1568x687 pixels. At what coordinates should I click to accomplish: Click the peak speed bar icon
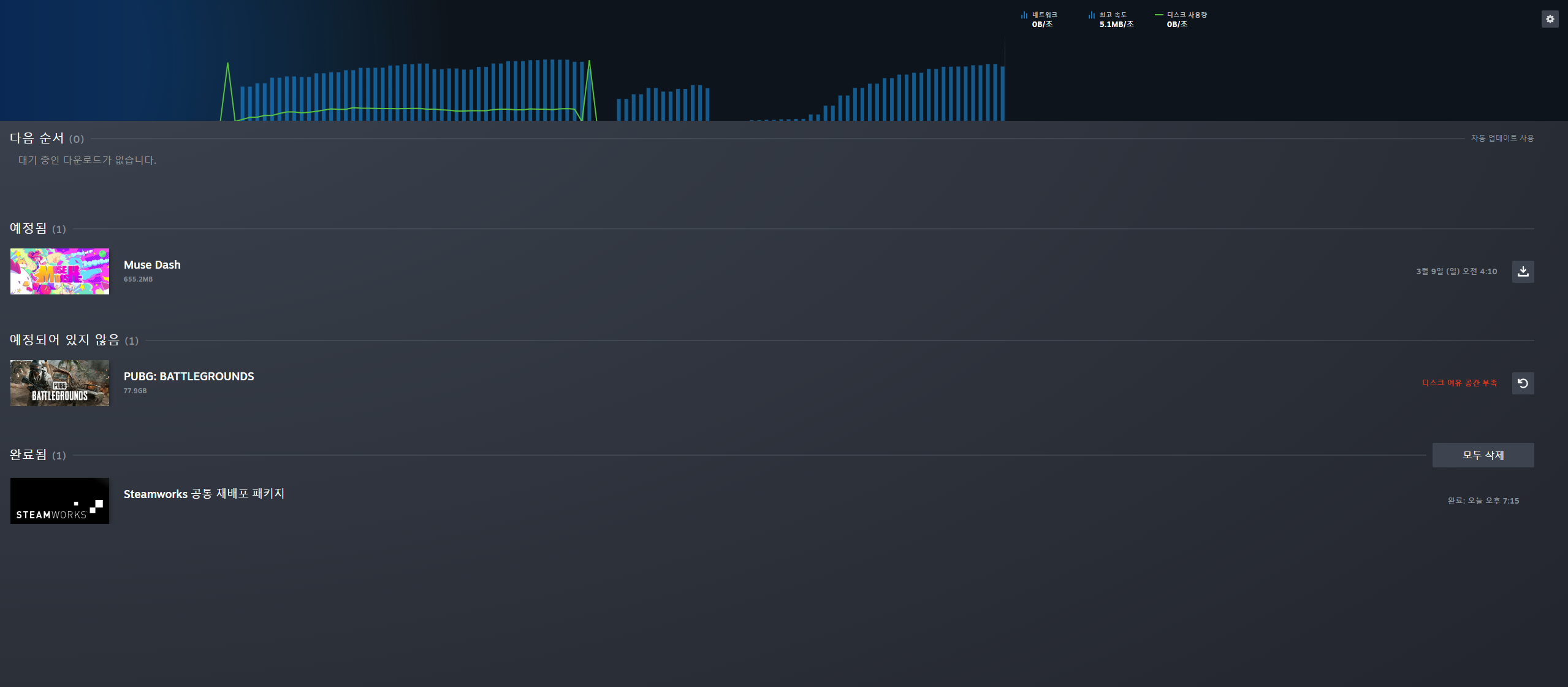click(1091, 15)
